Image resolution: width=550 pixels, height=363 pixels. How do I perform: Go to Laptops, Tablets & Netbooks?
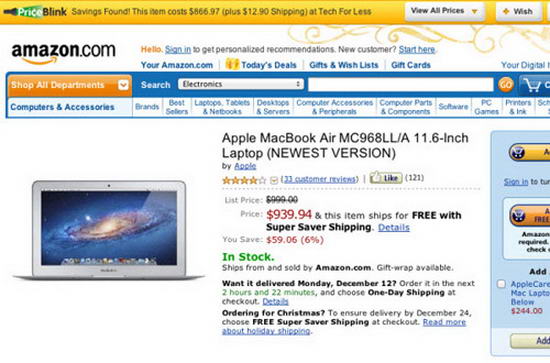click(x=222, y=107)
